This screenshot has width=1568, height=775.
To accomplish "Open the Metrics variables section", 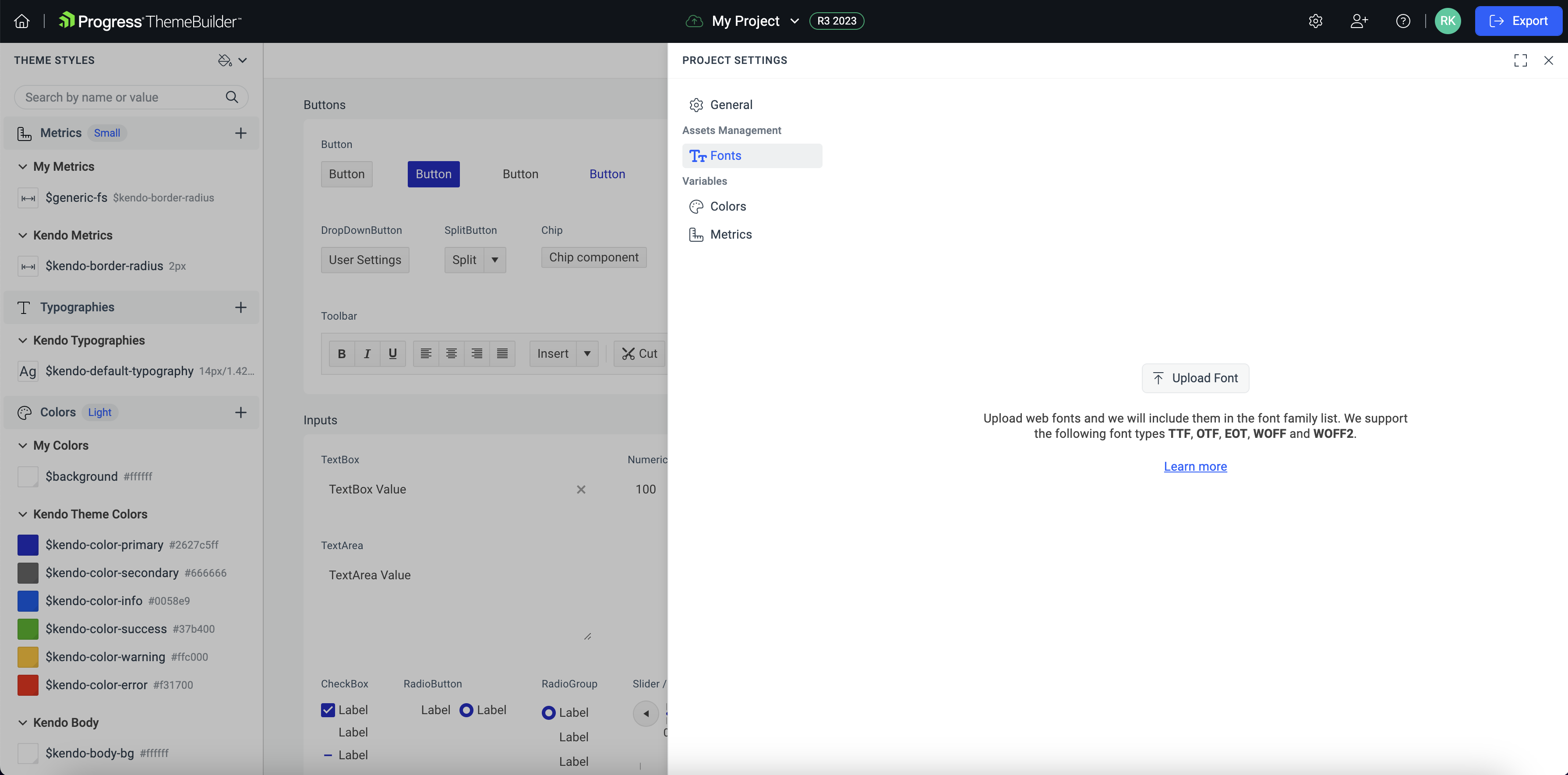I will click(x=730, y=234).
